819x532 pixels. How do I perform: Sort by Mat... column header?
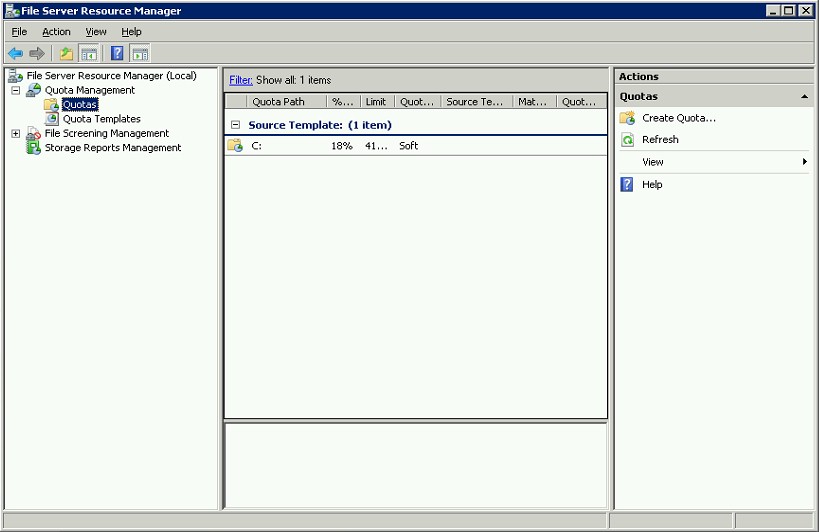coord(534,102)
